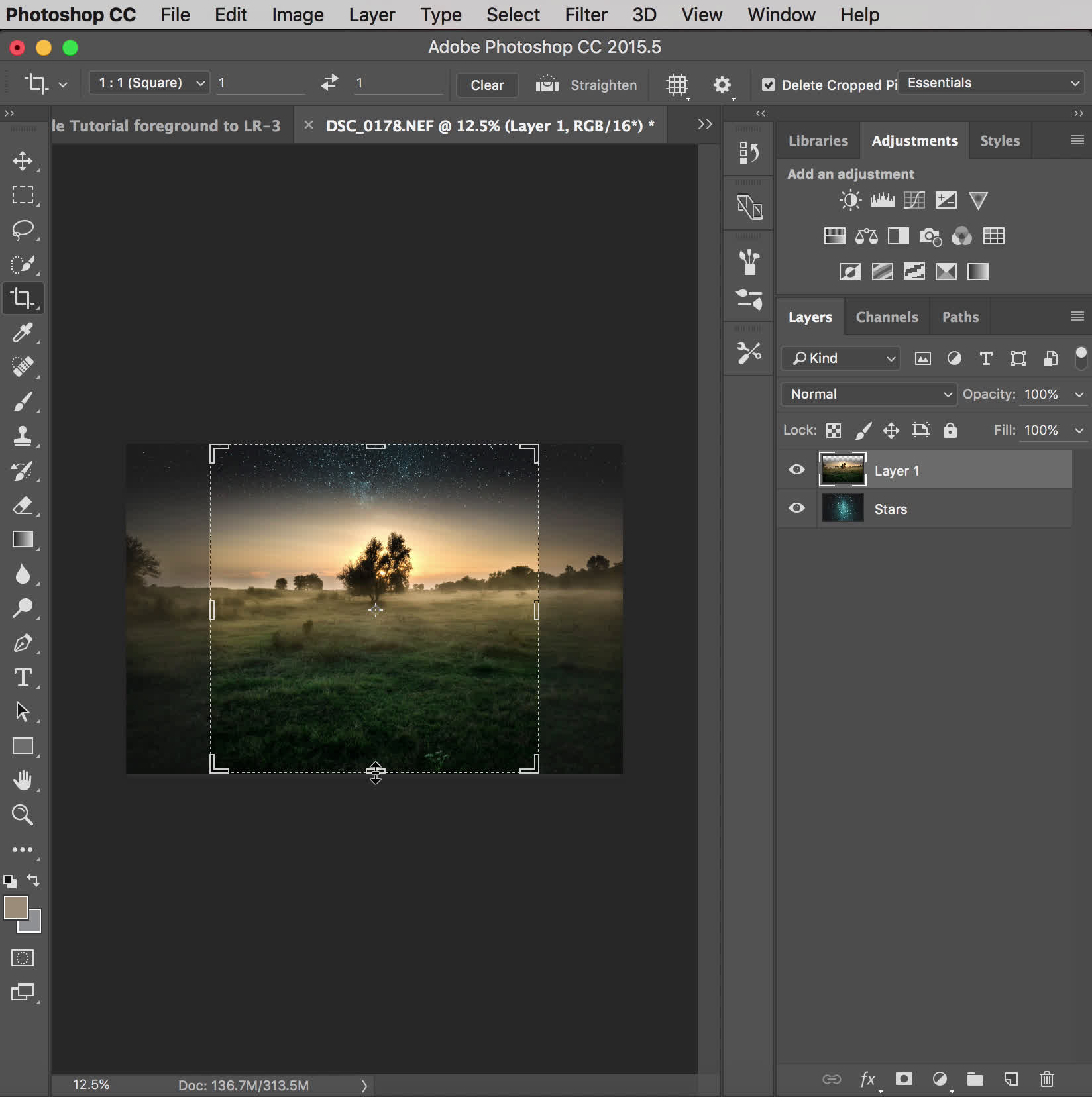Activate the Zoom tool
1092x1097 pixels.
[23, 815]
